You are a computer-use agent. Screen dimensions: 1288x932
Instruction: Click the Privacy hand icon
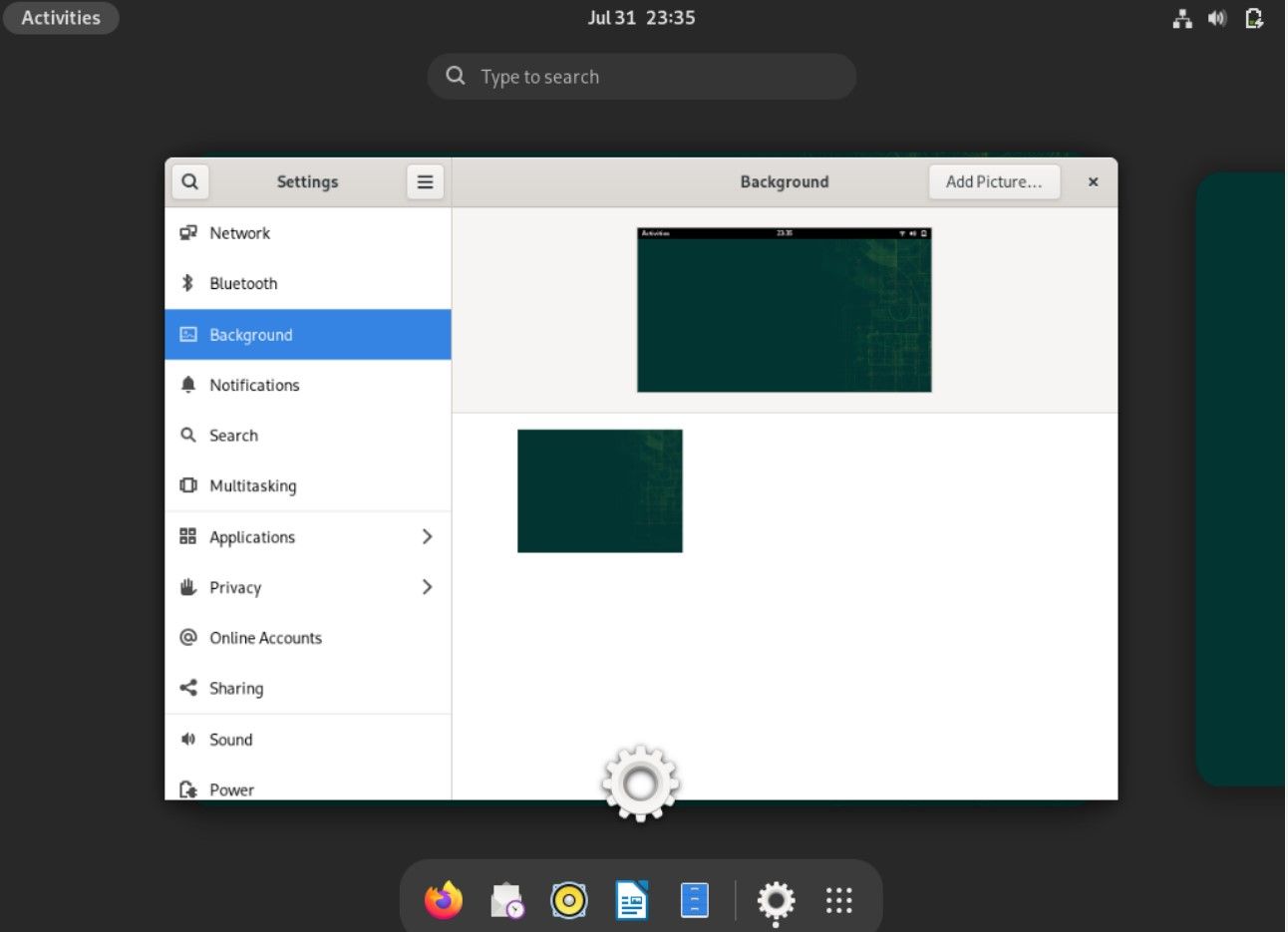click(187, 587)
